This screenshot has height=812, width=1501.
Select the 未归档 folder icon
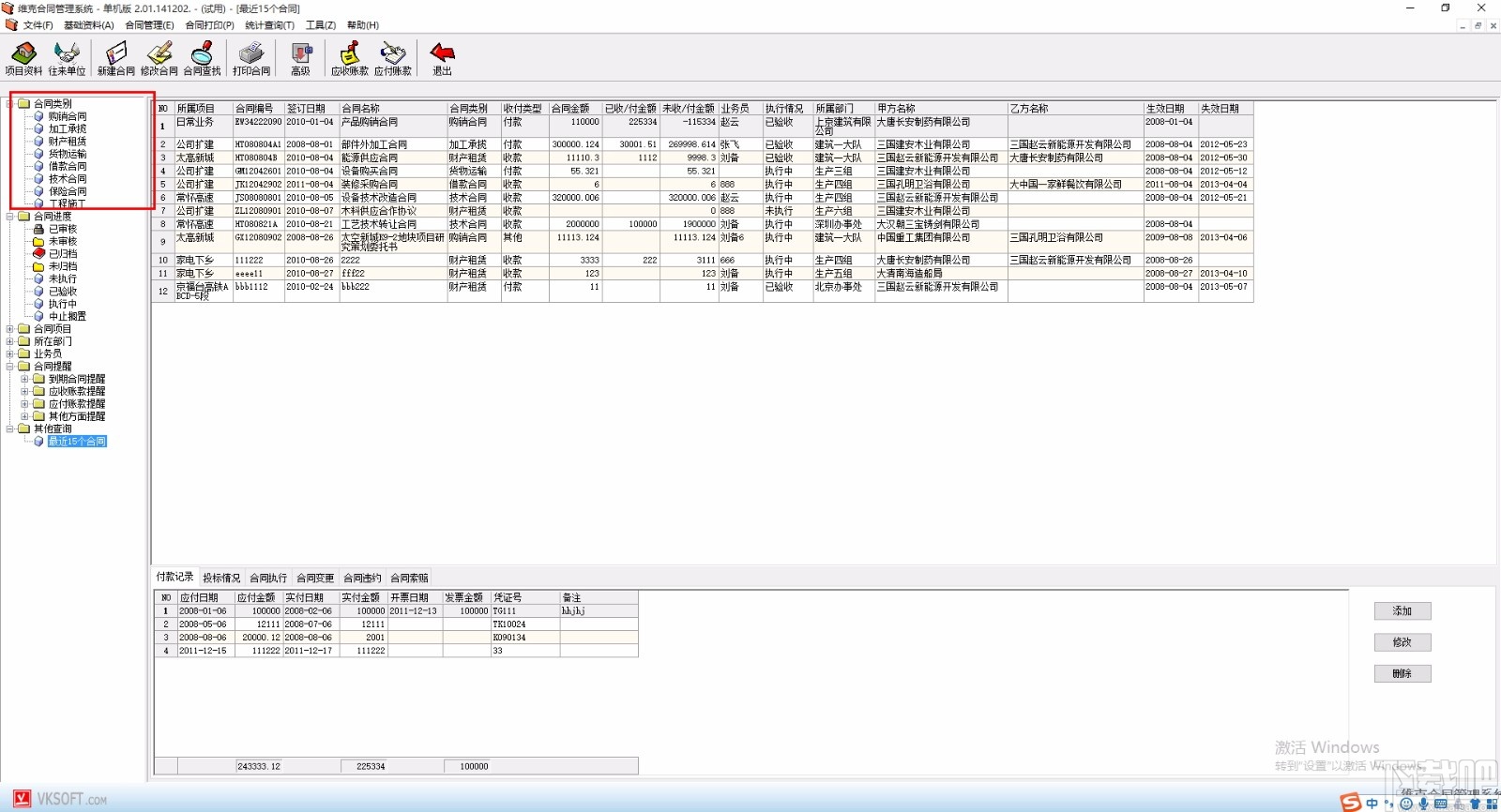click(x=38, y=266)
